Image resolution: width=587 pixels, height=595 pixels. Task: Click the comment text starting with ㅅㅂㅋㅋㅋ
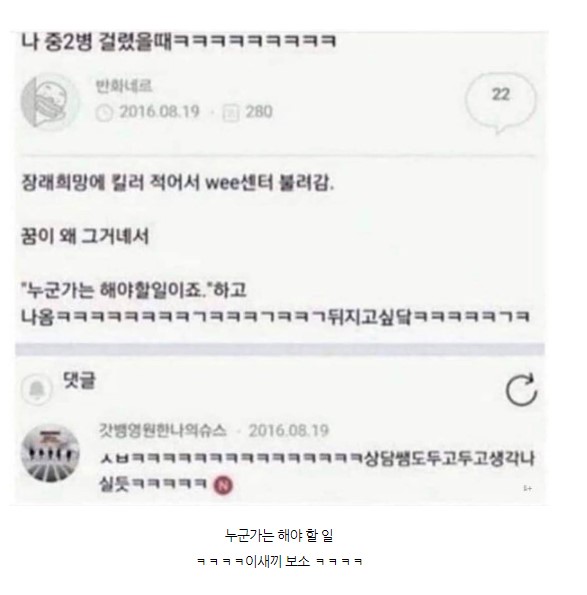tap(317, 471)
